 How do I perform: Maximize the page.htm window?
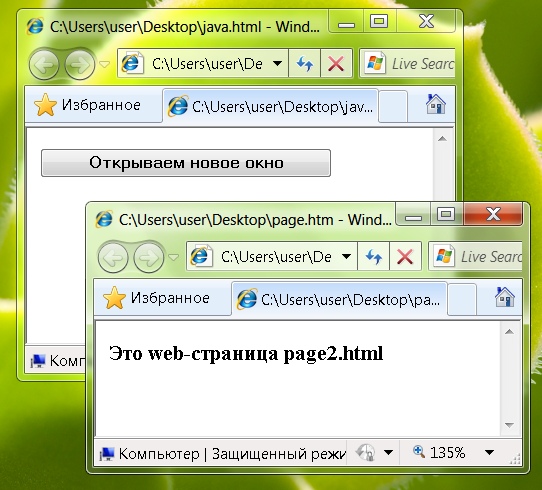point(446,215)
